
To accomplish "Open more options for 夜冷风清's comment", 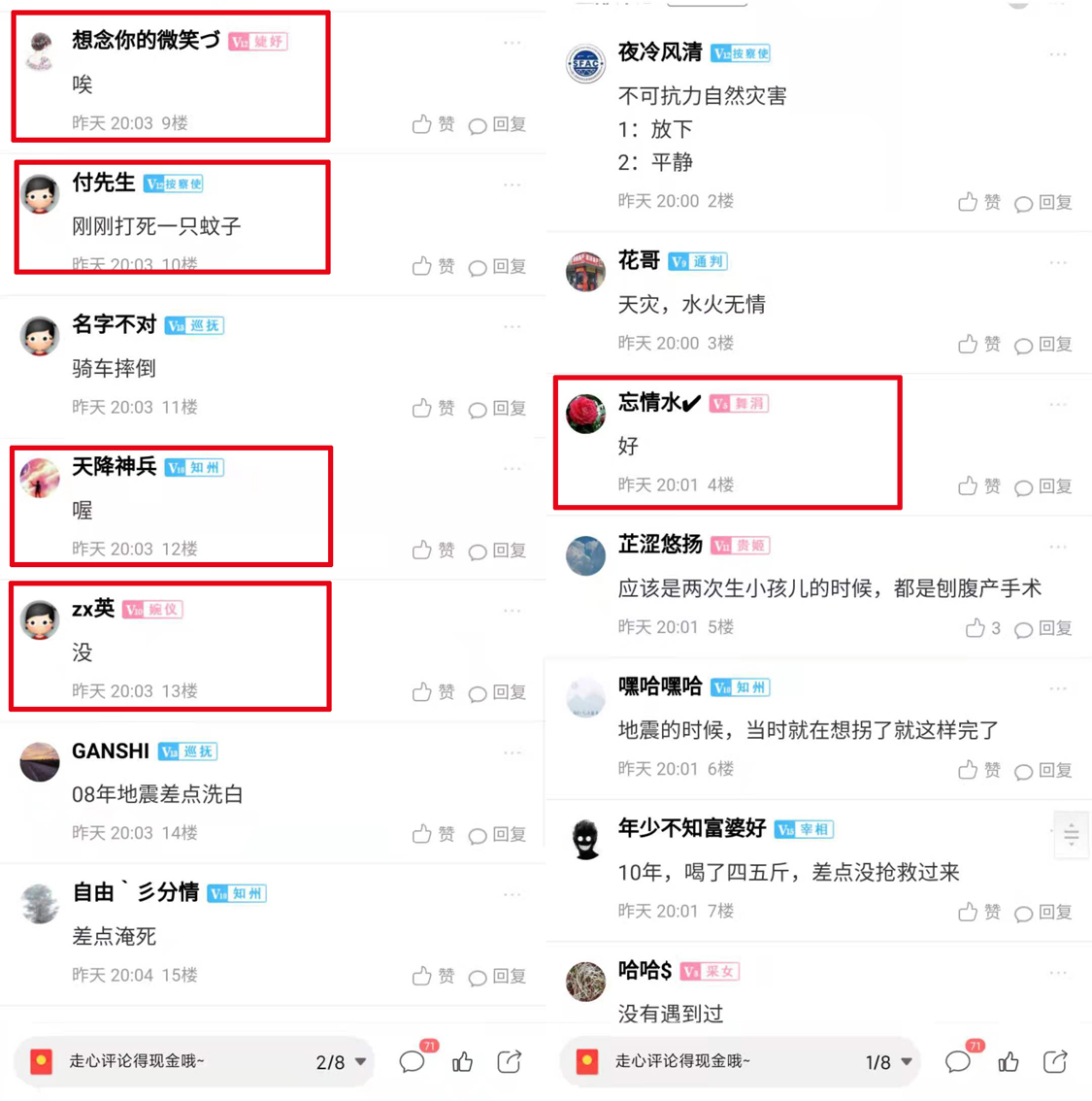I will [x=1058, y=54].
